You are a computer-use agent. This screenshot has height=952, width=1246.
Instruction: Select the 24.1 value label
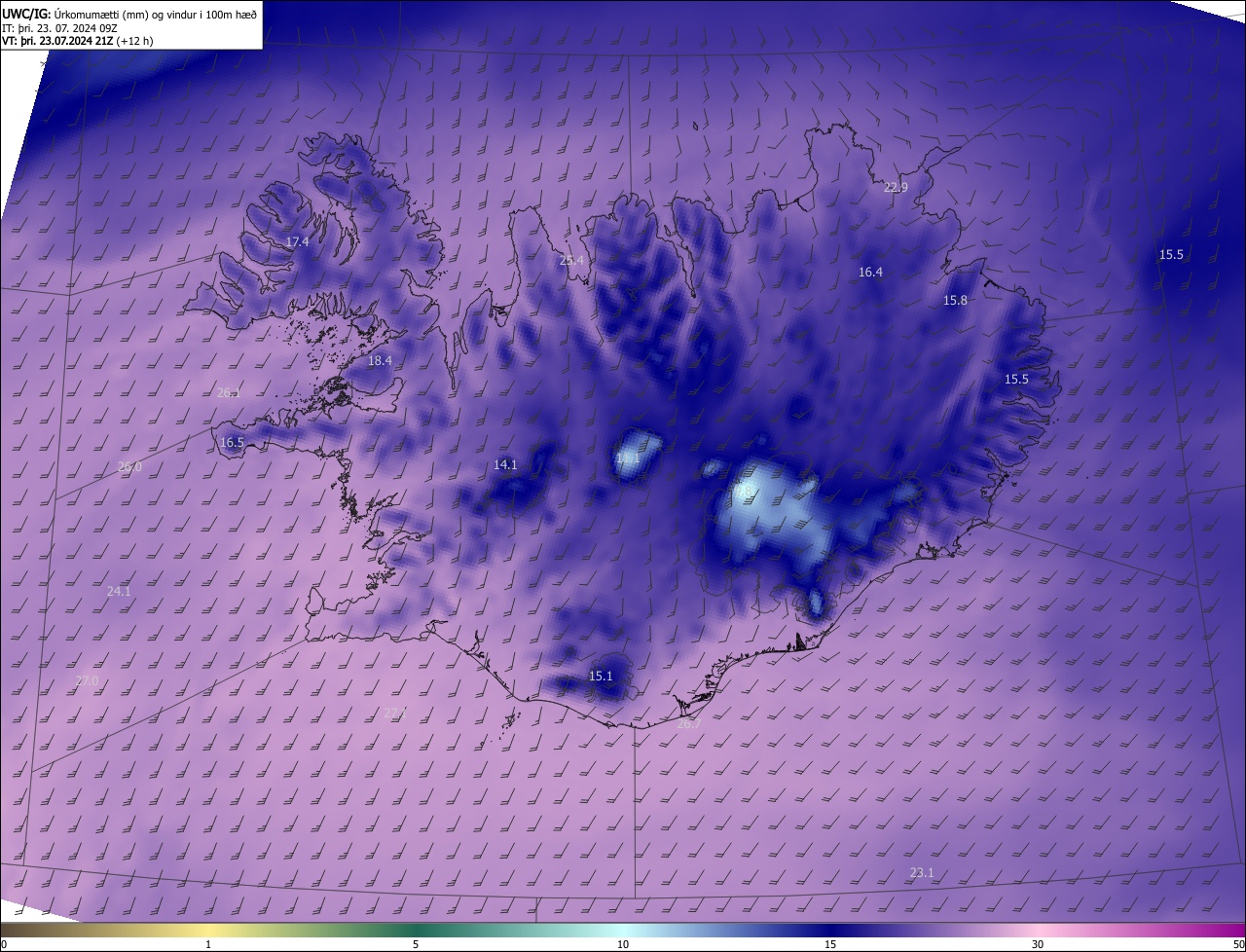click(119, 591)
